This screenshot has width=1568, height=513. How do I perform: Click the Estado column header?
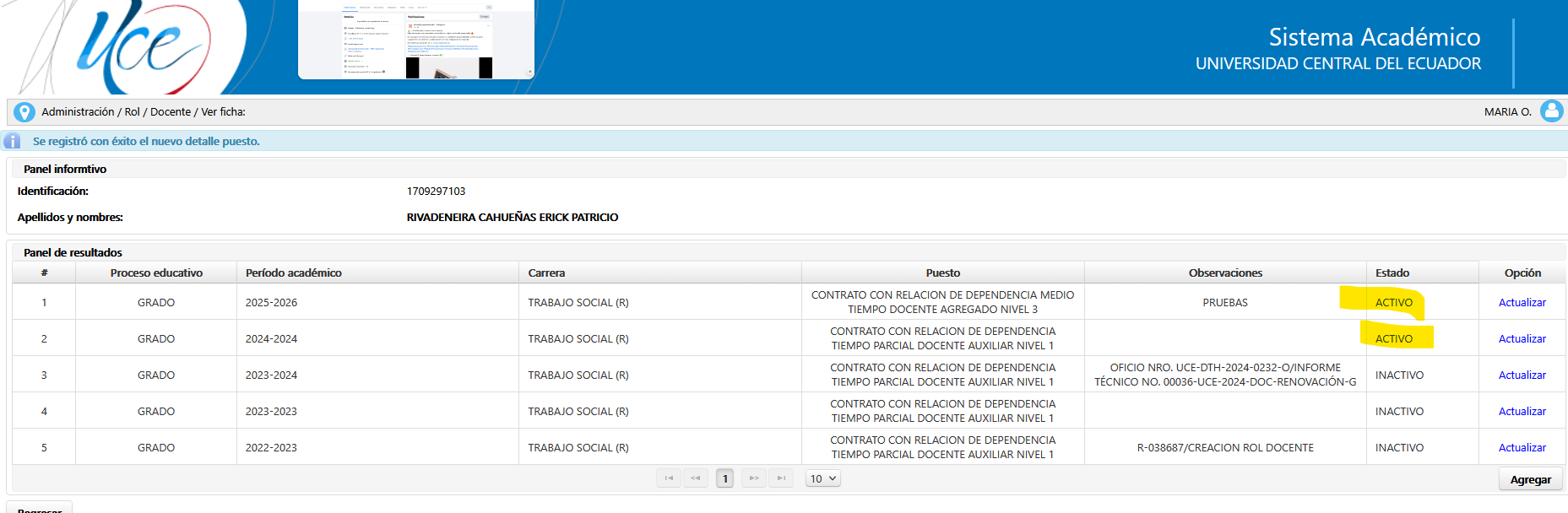pyautogui.click(x=1392, y=273)
